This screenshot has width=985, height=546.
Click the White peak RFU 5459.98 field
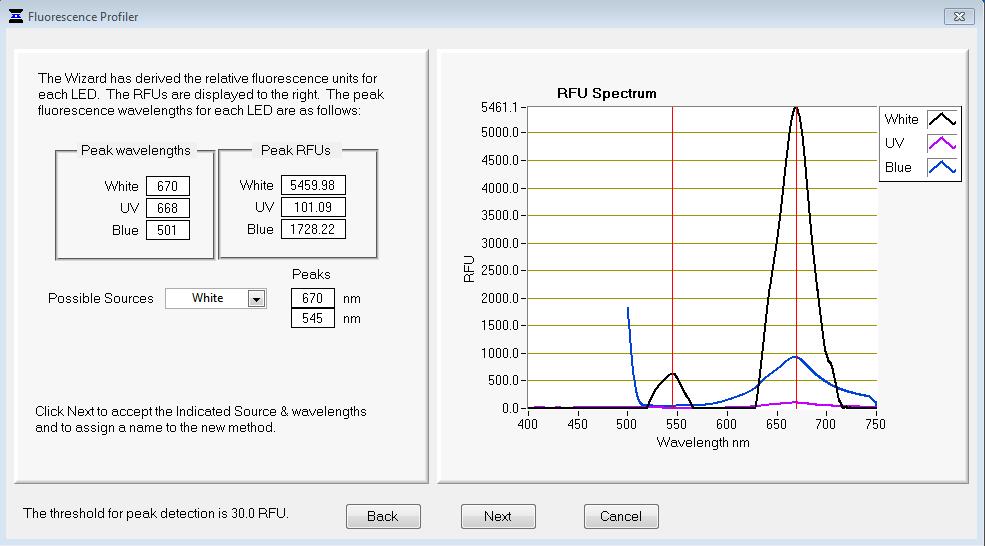313,185
